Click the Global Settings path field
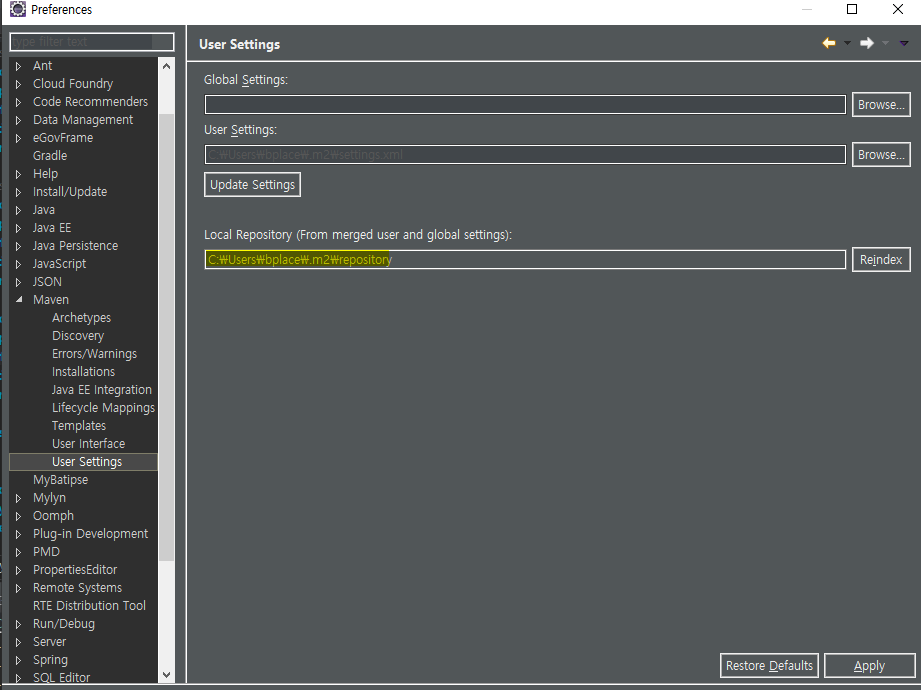921x690 pixels. tap(525, 105)
